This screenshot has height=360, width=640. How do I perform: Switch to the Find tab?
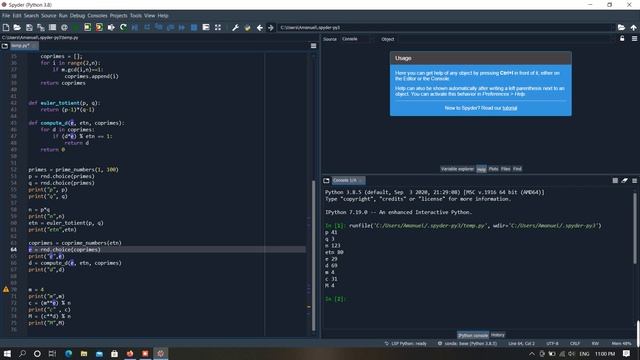point(517,169)
